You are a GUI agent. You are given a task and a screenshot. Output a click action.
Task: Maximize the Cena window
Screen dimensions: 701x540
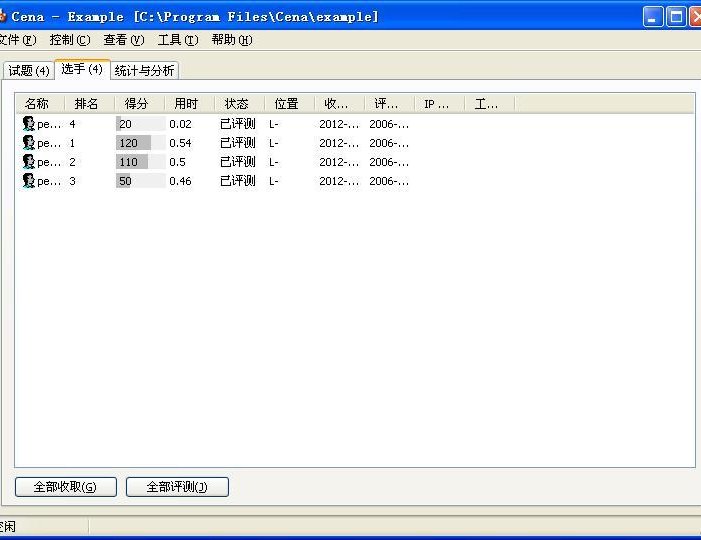pyautogui.click(x=676, y=17)
